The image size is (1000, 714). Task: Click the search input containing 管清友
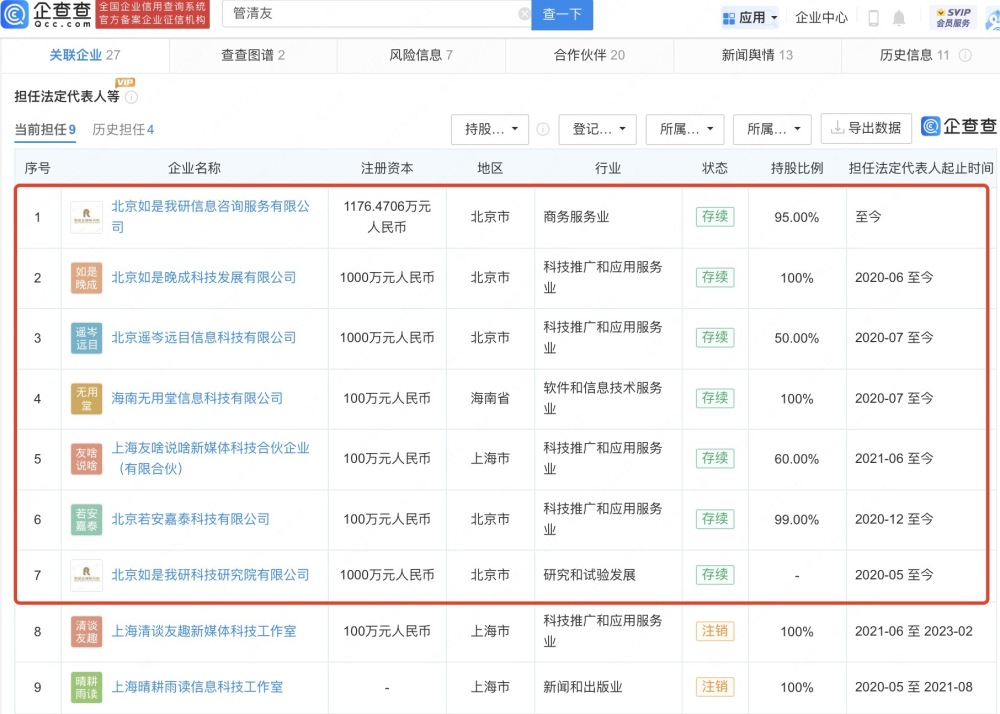pos(370,15)
